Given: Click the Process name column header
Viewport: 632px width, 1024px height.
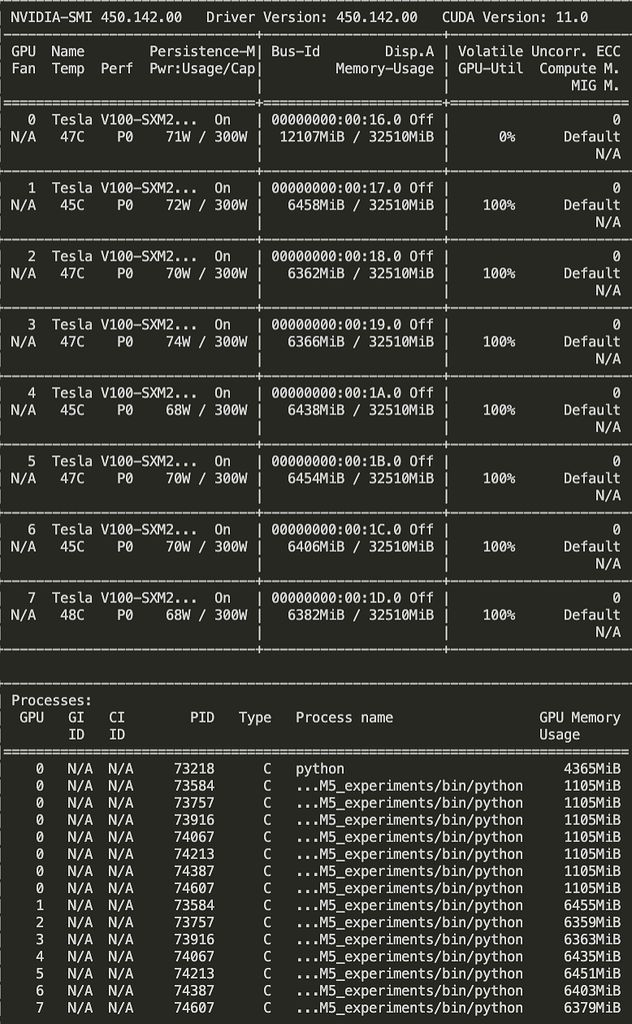Looking at the screenshot, I should click(344, 717).
